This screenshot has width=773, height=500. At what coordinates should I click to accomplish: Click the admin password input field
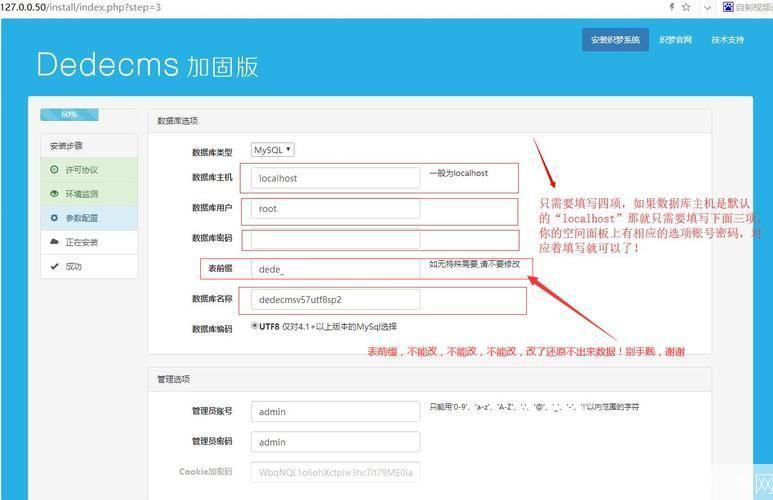[x=335, y=442]
